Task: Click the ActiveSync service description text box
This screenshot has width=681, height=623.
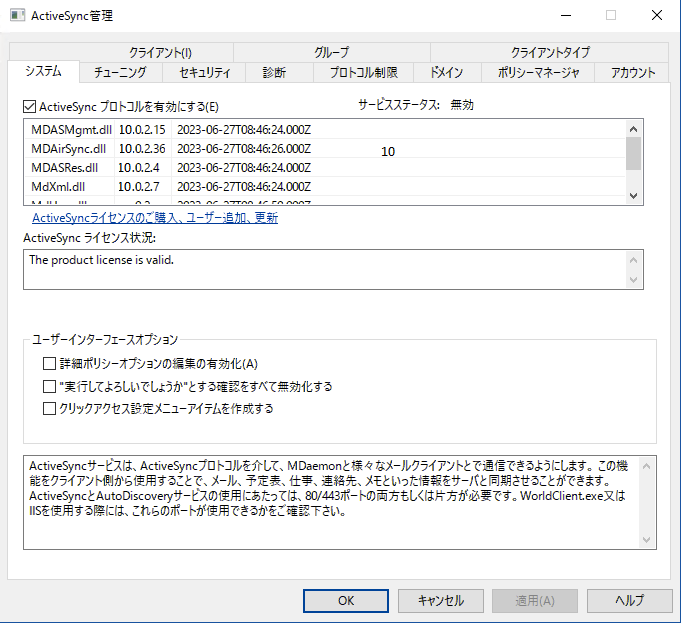Action: click(x=340, y=503)
